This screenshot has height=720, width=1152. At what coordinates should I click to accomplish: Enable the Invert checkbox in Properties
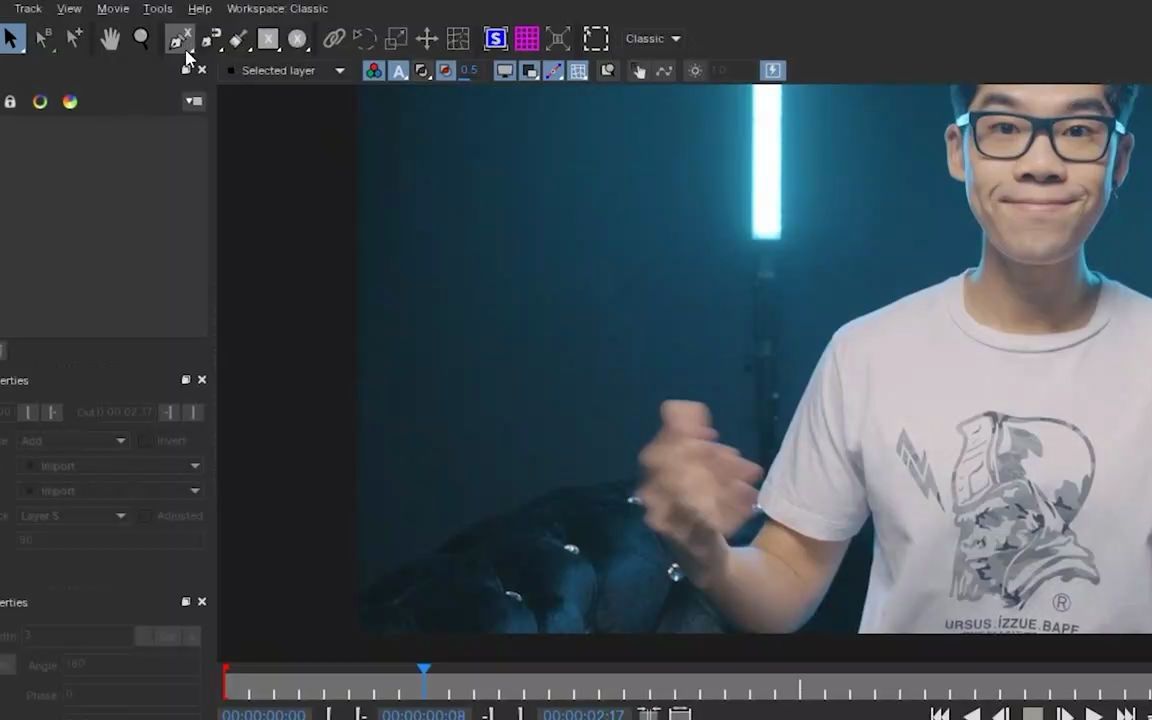tap(146, 440)
